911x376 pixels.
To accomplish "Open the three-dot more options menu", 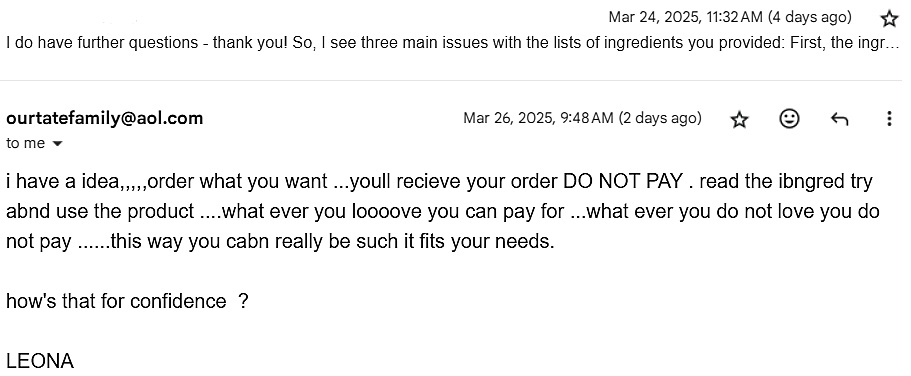I will 889,119.
